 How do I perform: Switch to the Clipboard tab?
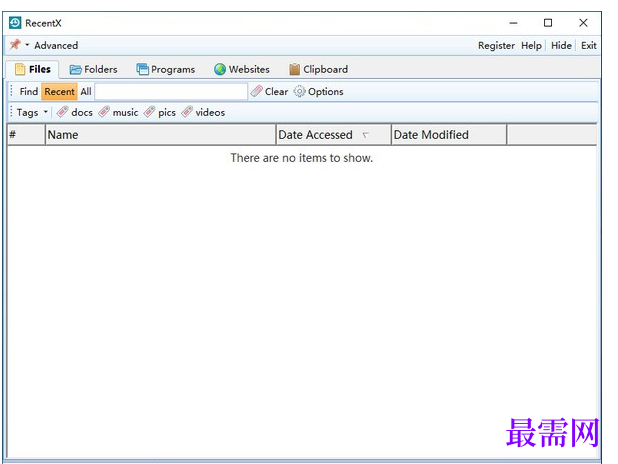(x=318, y=69)
